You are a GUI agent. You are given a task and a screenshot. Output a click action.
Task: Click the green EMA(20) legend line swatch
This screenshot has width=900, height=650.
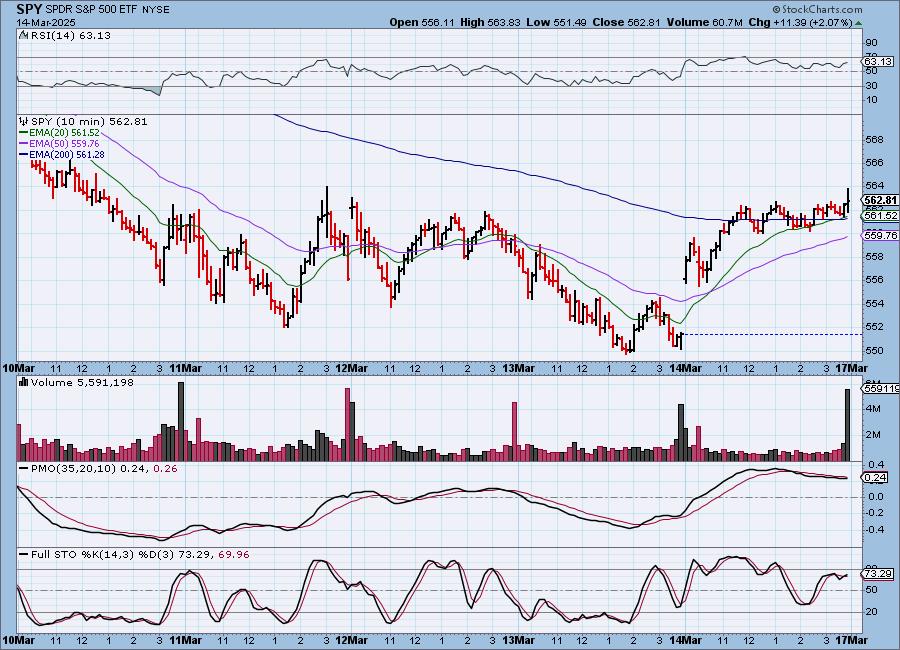click(24, 133)
